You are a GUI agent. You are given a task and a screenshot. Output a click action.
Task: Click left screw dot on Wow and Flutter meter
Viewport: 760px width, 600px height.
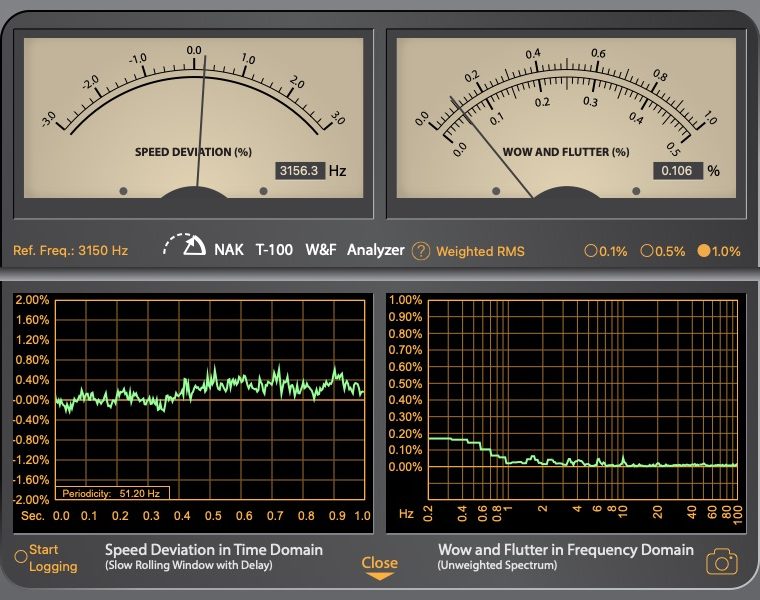coord(496,190)
